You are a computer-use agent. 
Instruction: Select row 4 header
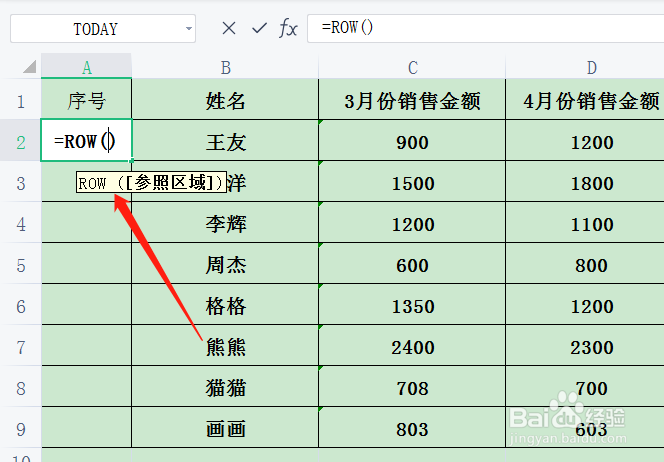tap(20, 224)
